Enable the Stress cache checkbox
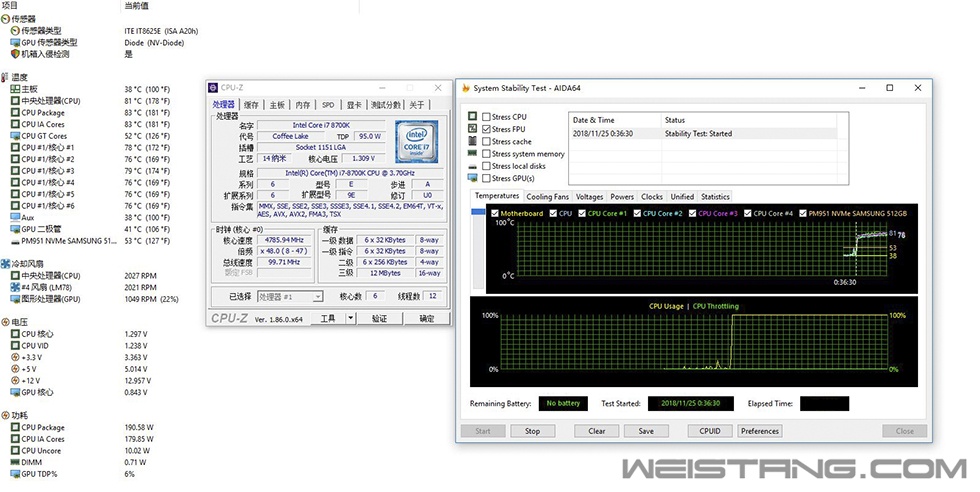Viewport: 980px width, 492px height. coord(486,141)
